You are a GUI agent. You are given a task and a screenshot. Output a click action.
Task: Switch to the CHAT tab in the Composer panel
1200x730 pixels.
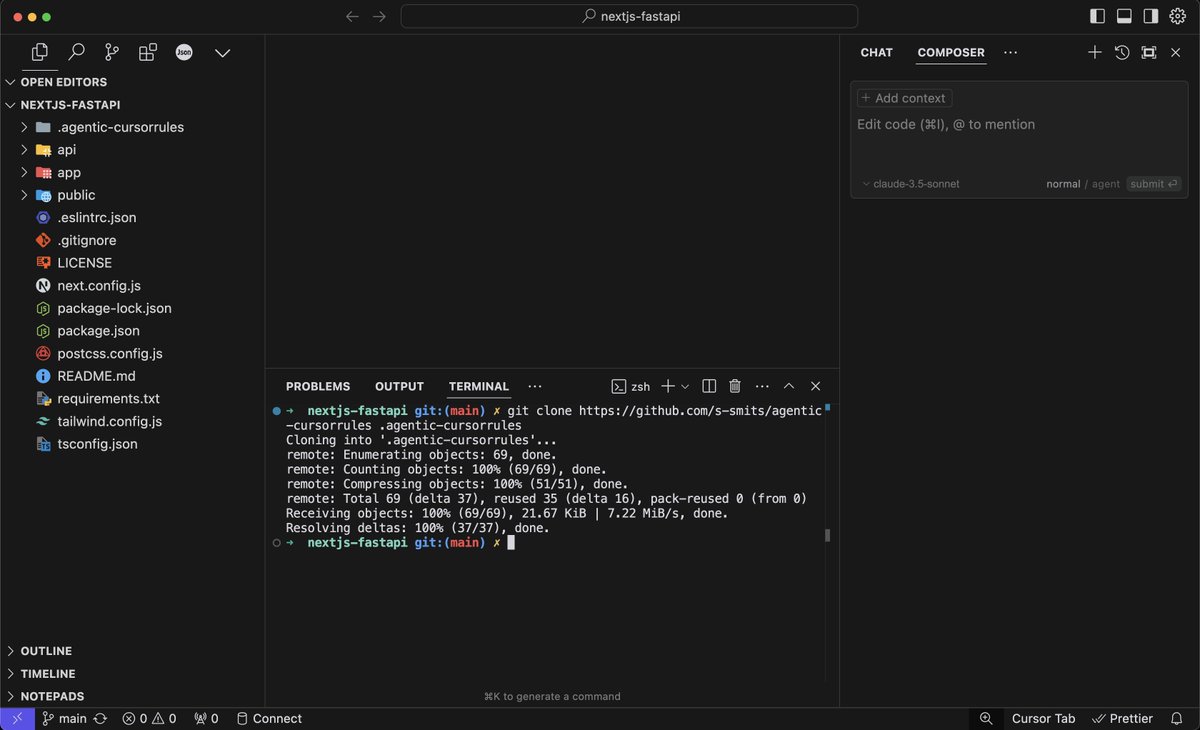(x=876, y=52)
